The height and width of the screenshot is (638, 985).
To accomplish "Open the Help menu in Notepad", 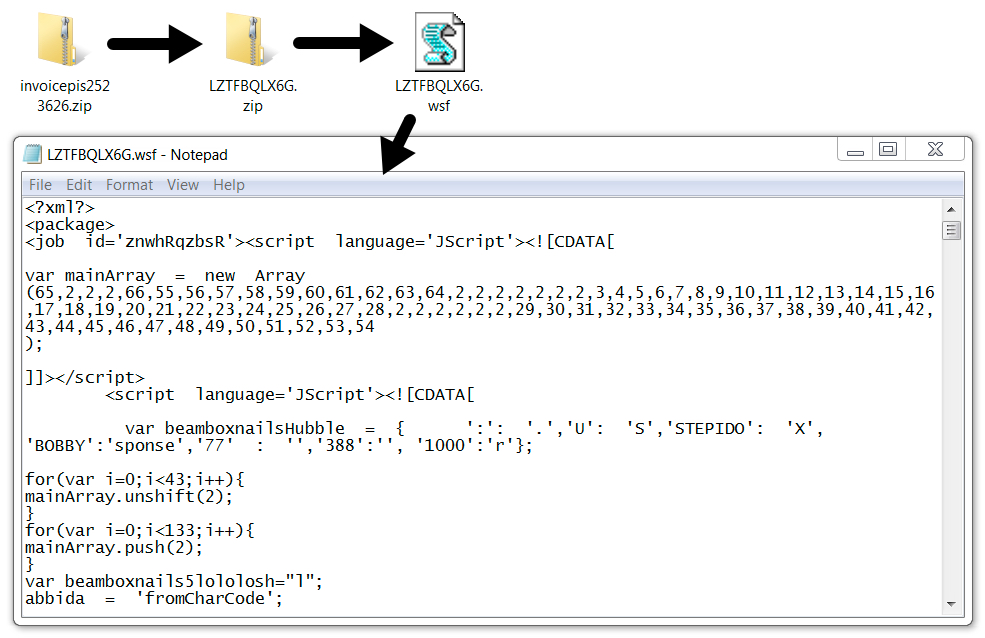I will pos(229,185).
